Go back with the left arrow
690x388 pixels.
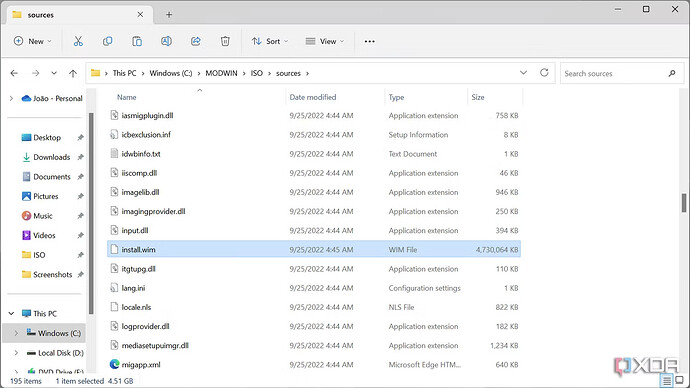pyautogui.click(x=14, y=73)
